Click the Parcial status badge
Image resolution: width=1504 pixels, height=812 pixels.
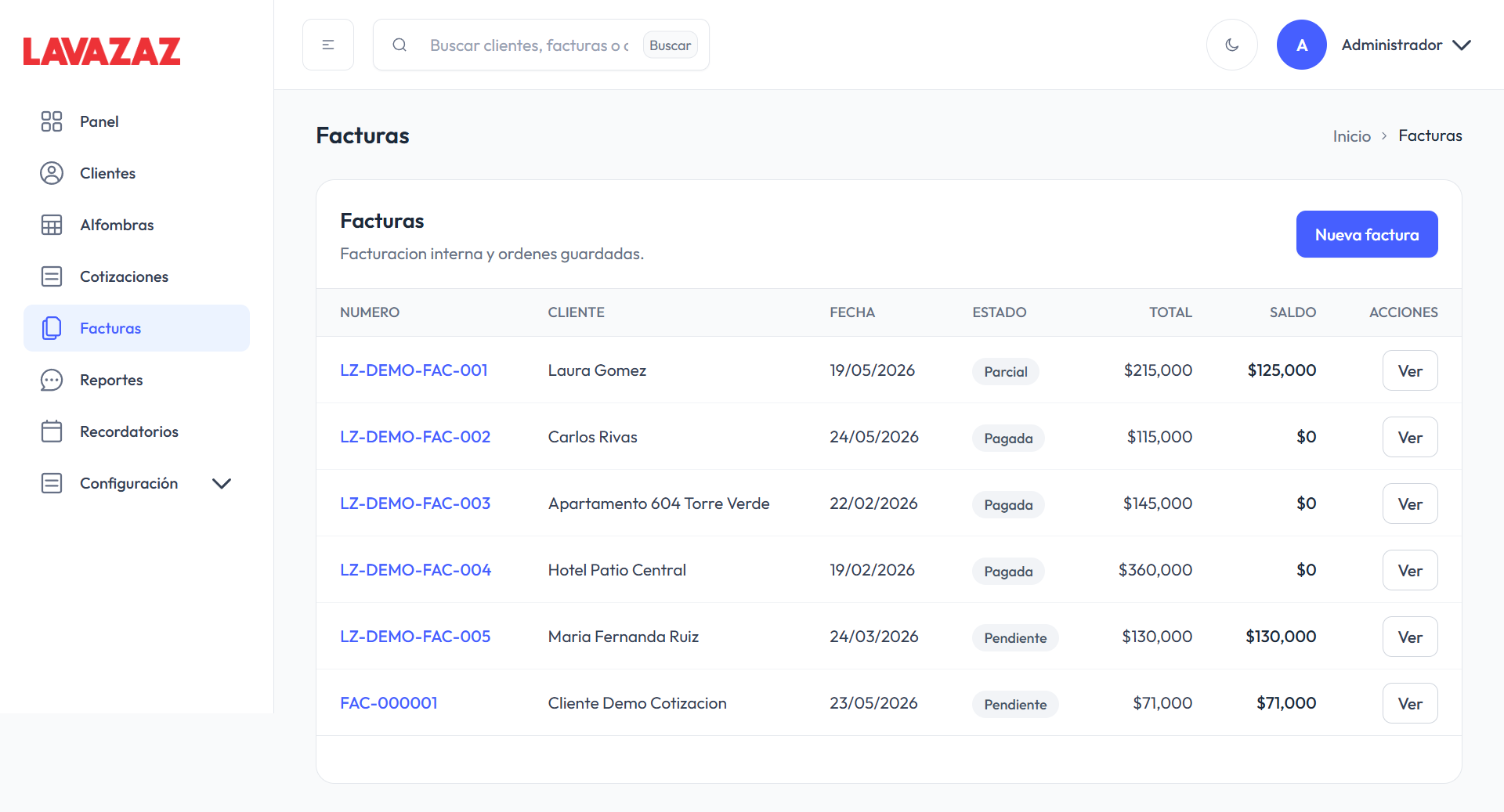tap(1006, 372)
